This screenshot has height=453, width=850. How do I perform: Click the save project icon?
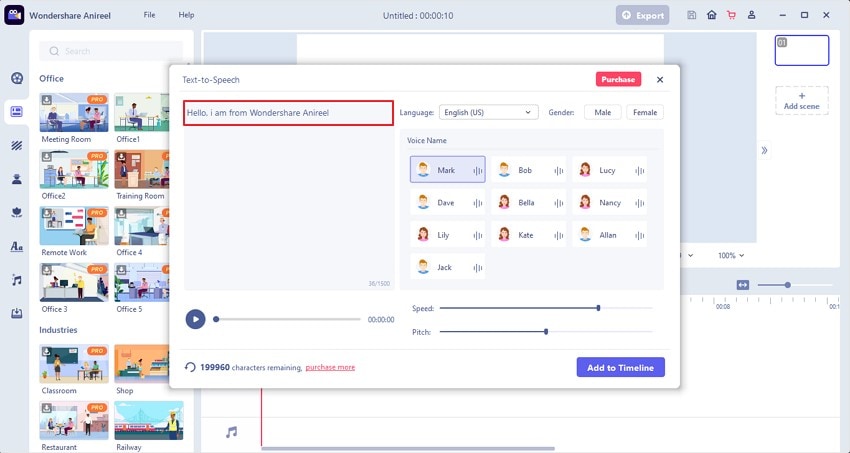pos(691,15)
